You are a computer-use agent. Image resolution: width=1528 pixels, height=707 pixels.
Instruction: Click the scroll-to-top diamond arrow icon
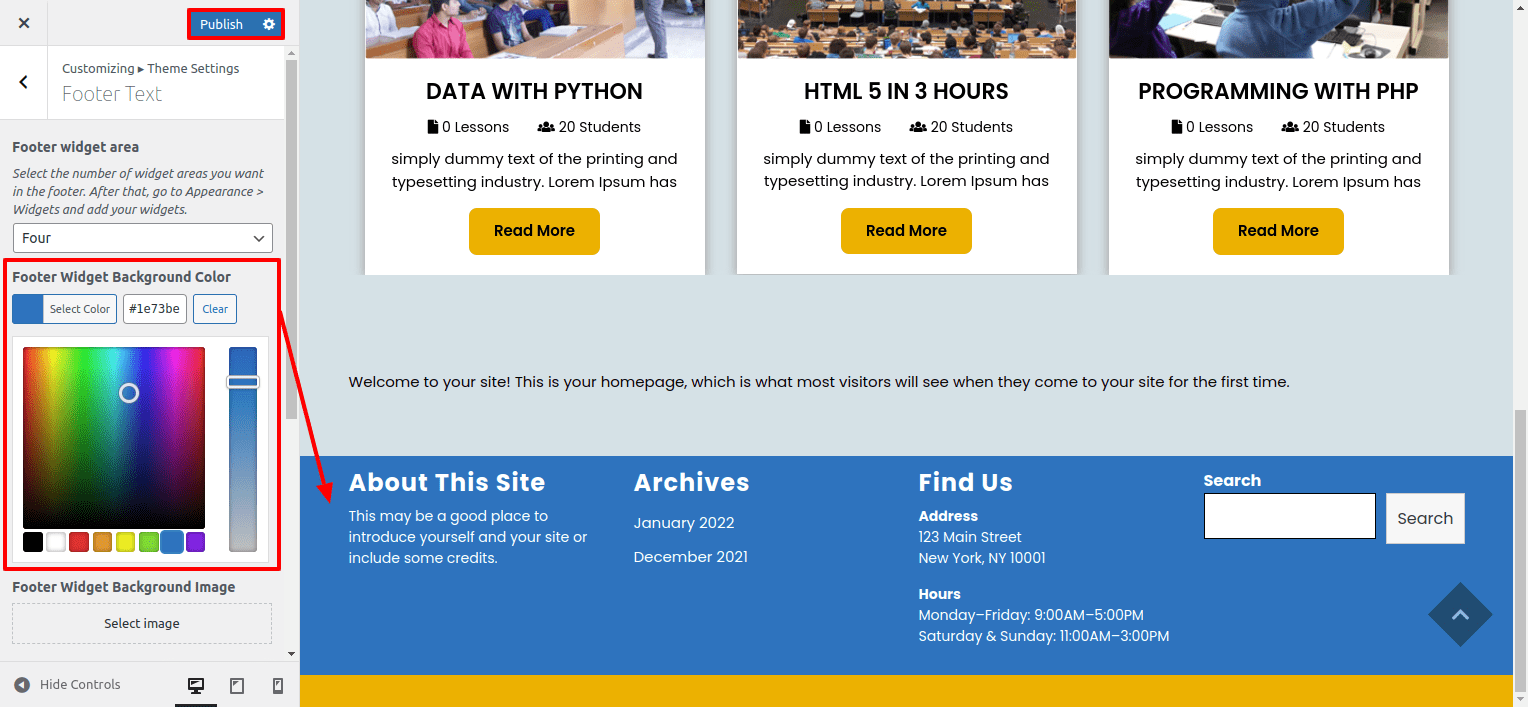coord(1460,615)
